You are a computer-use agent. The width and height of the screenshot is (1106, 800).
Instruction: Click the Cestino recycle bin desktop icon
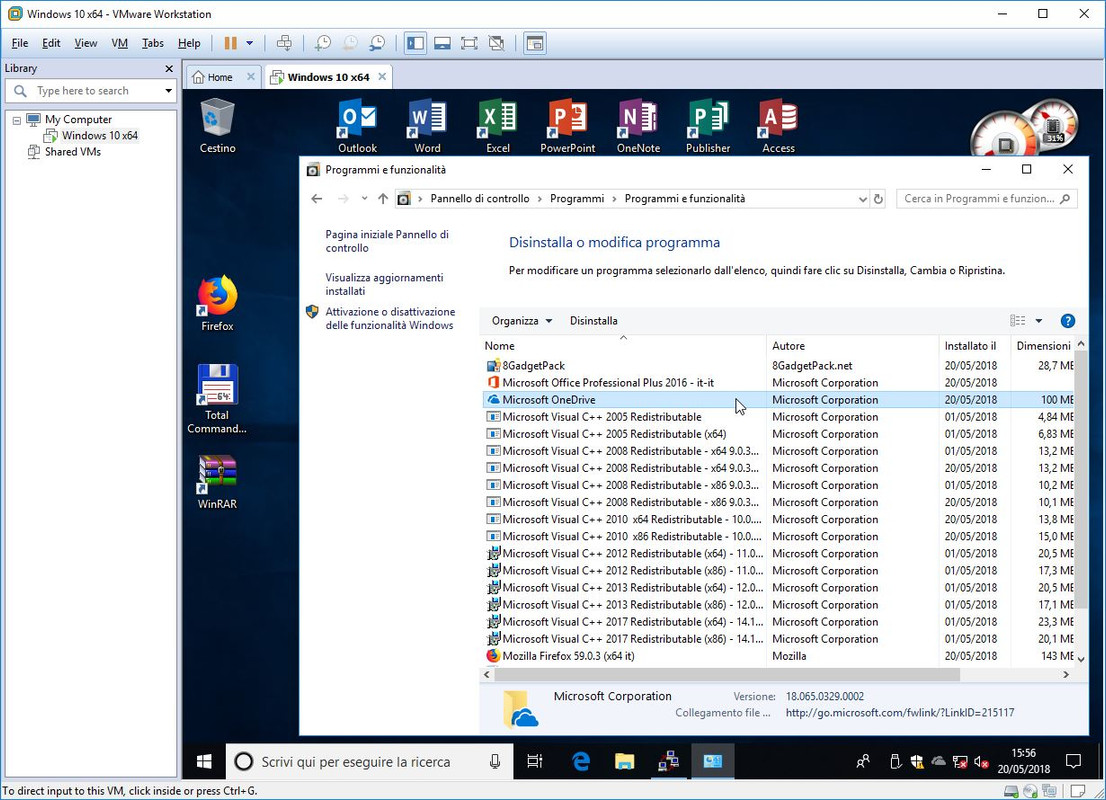point(217,126)
